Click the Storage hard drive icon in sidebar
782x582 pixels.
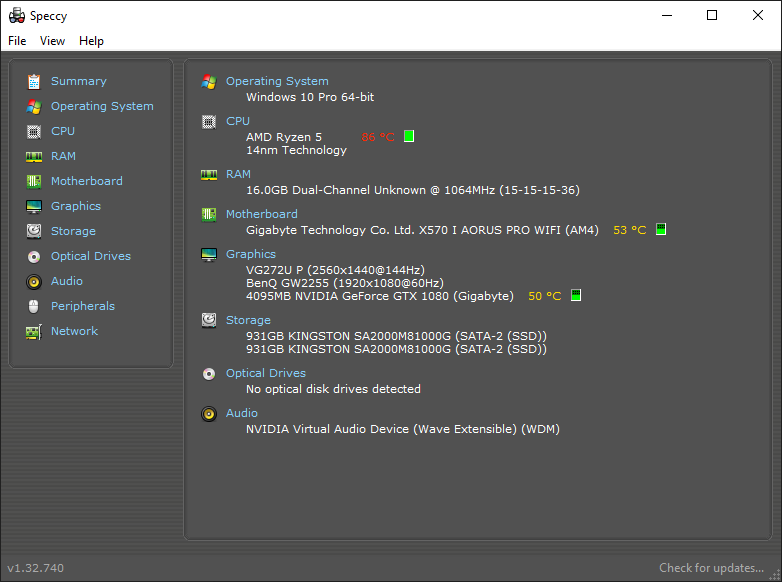click(x=34, y=231)
